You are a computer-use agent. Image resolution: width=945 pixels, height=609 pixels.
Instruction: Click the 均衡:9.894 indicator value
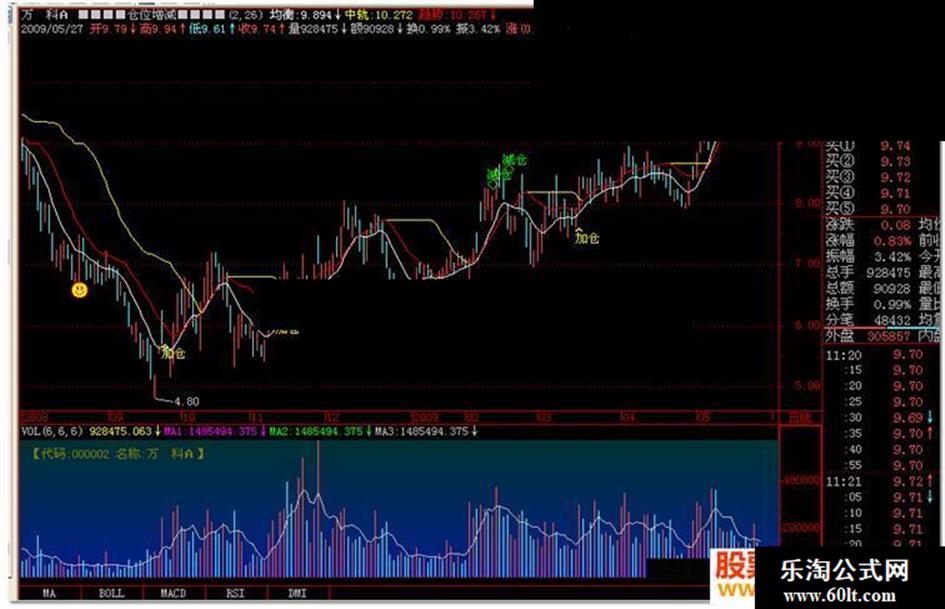point(304,14)
